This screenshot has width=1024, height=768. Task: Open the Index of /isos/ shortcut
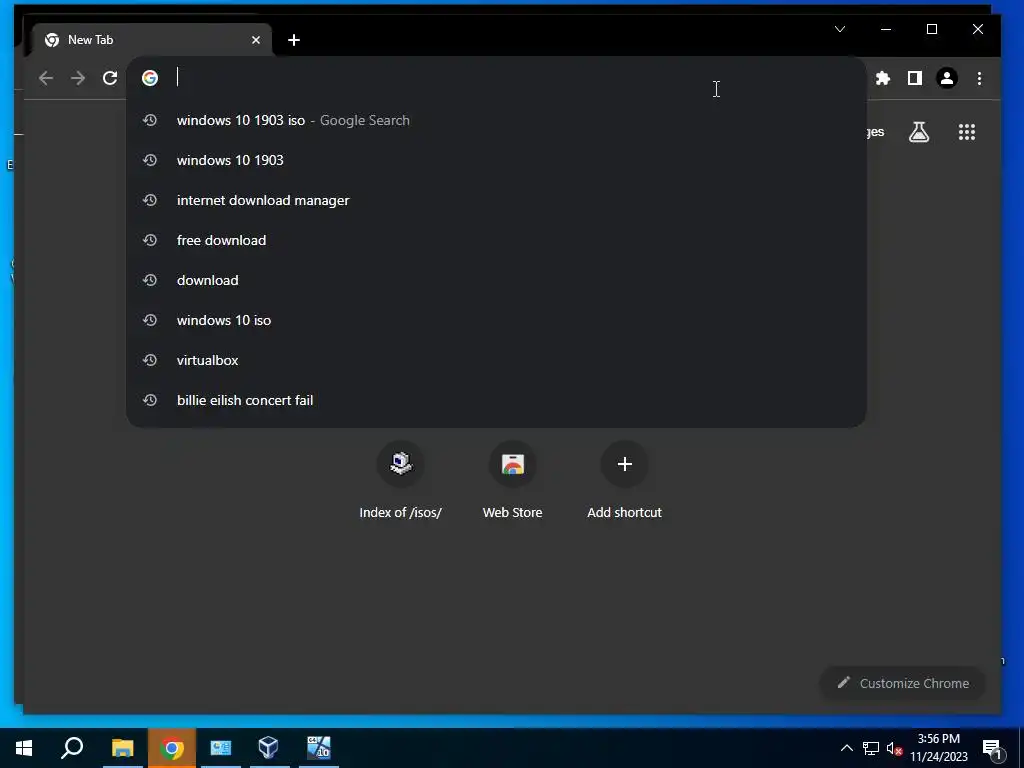tap(400, 481)
